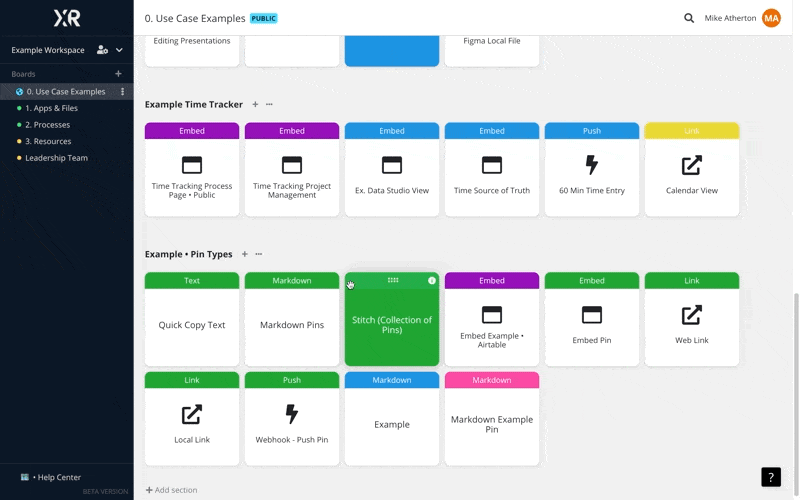This screenshot has width=800, height=500.
Task: Open Time Source of Truth embed pin
Action: tap(492, 169)
